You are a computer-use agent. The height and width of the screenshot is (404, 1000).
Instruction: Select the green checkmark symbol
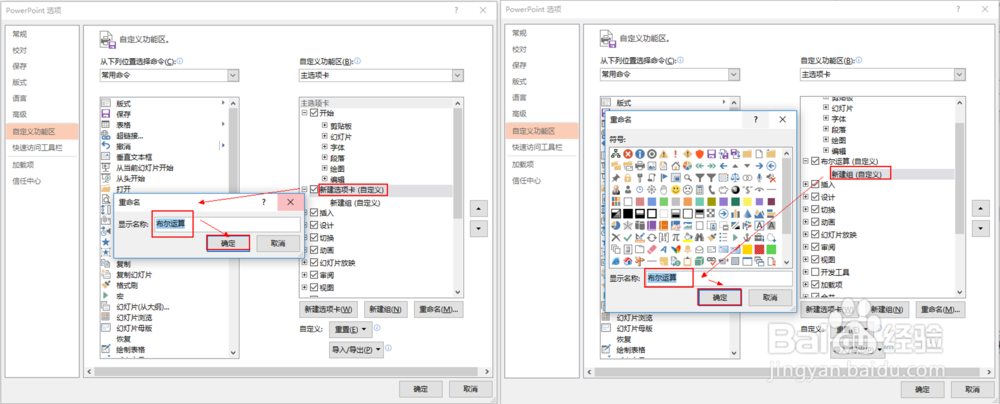coord(628,237)
